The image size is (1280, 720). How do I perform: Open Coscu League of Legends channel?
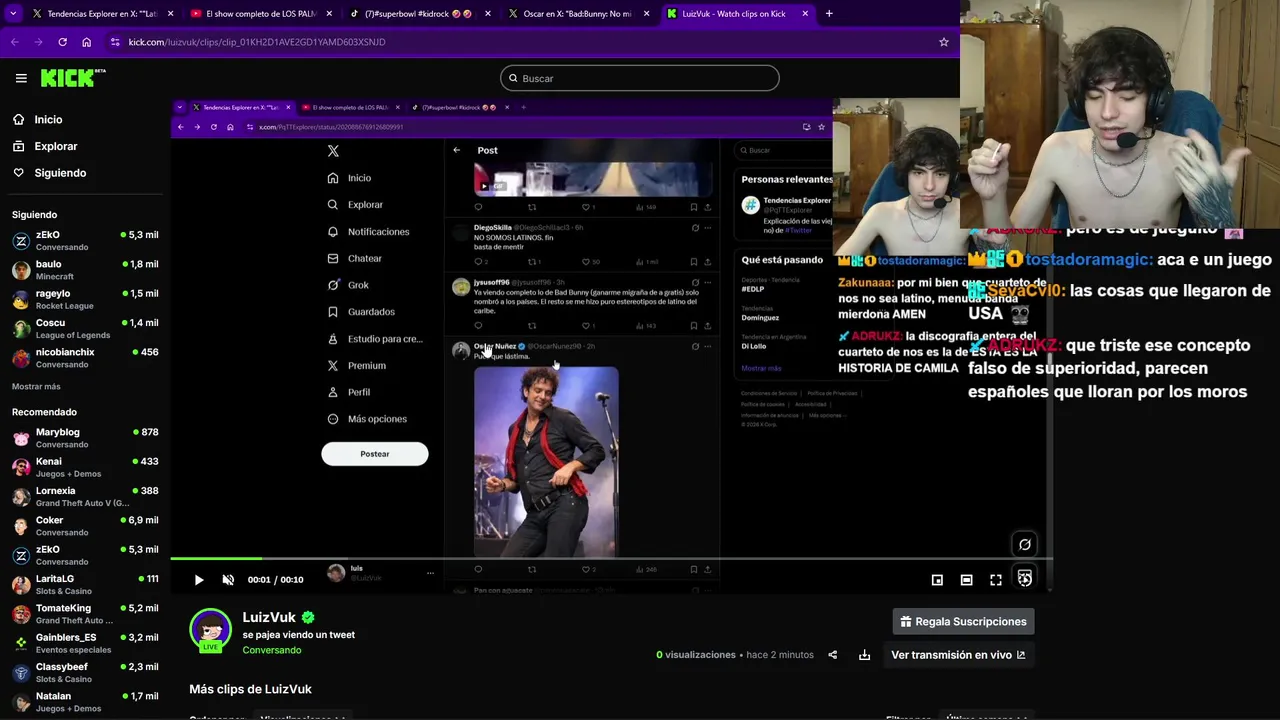[x=85, y=329]
